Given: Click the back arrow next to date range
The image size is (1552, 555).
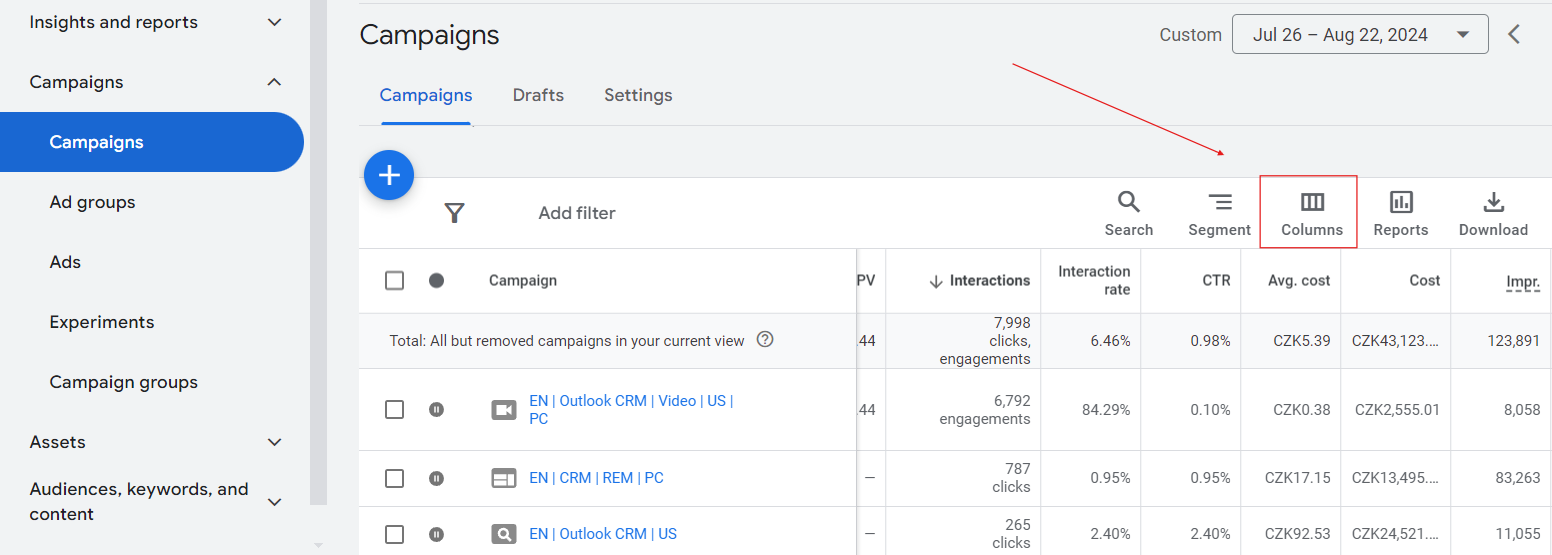Looking at the screenshot, I should pyautogui.click(x=1514, y=34).
